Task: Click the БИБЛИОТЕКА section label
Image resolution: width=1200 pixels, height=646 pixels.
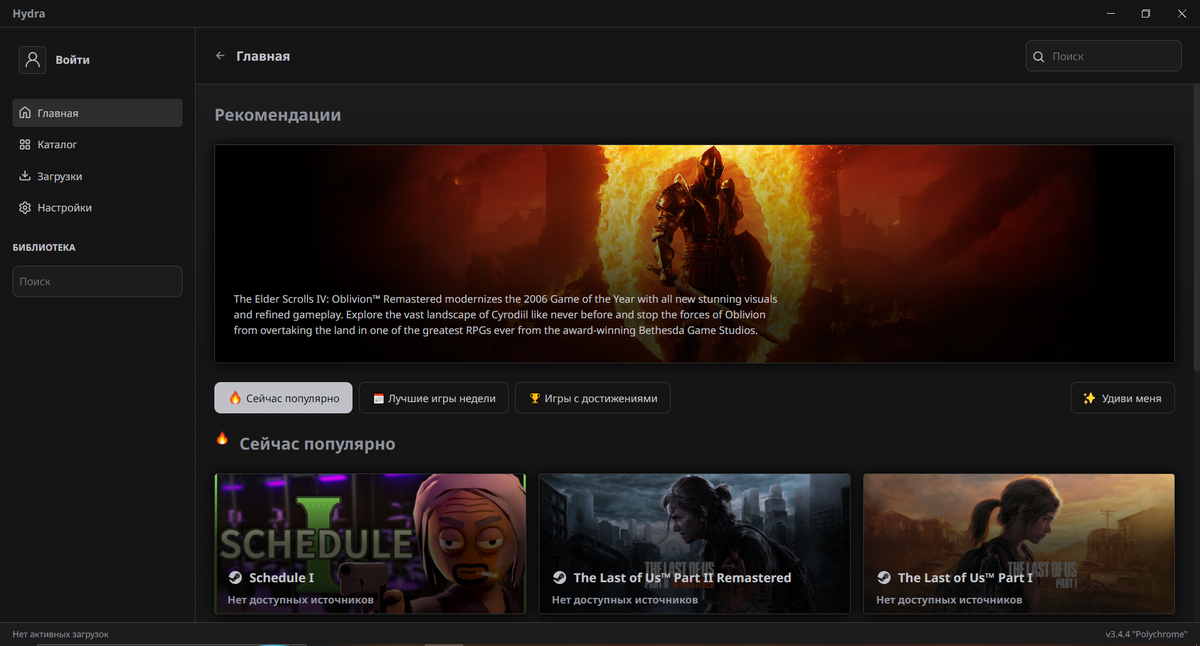Action: (44, 247)
